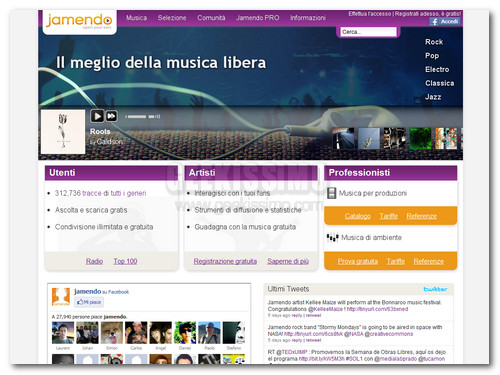Open the Jamendo PRO menu

258,18
